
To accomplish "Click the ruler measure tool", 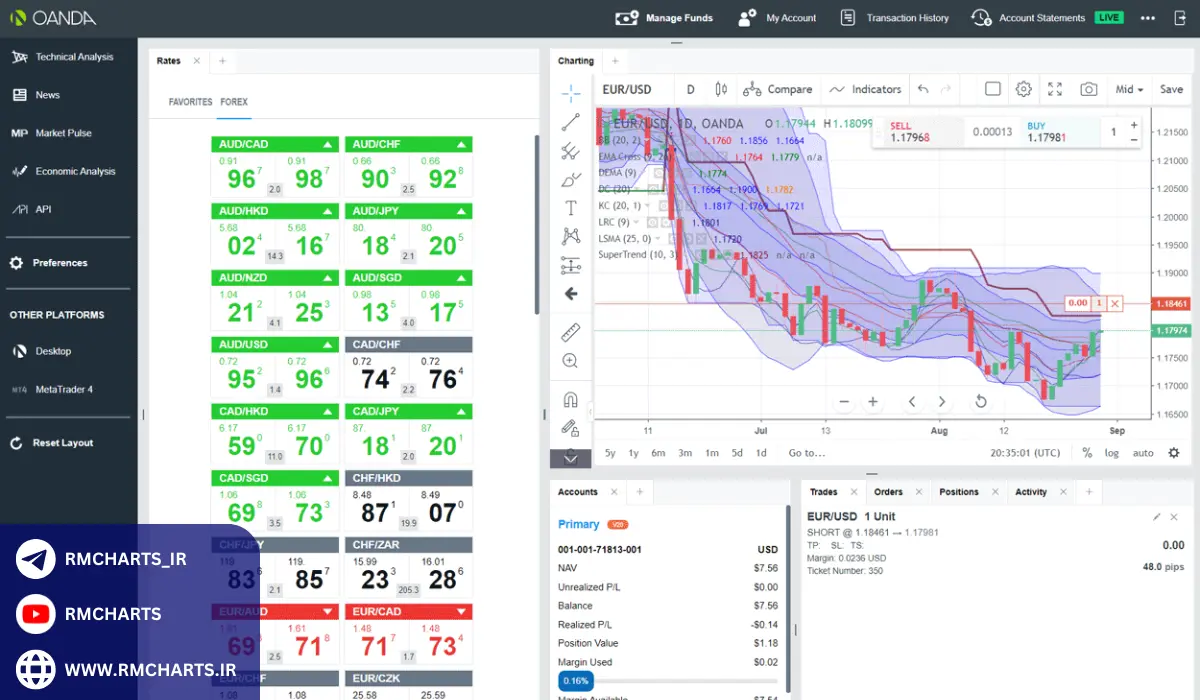I will click(x=571, y=332).
